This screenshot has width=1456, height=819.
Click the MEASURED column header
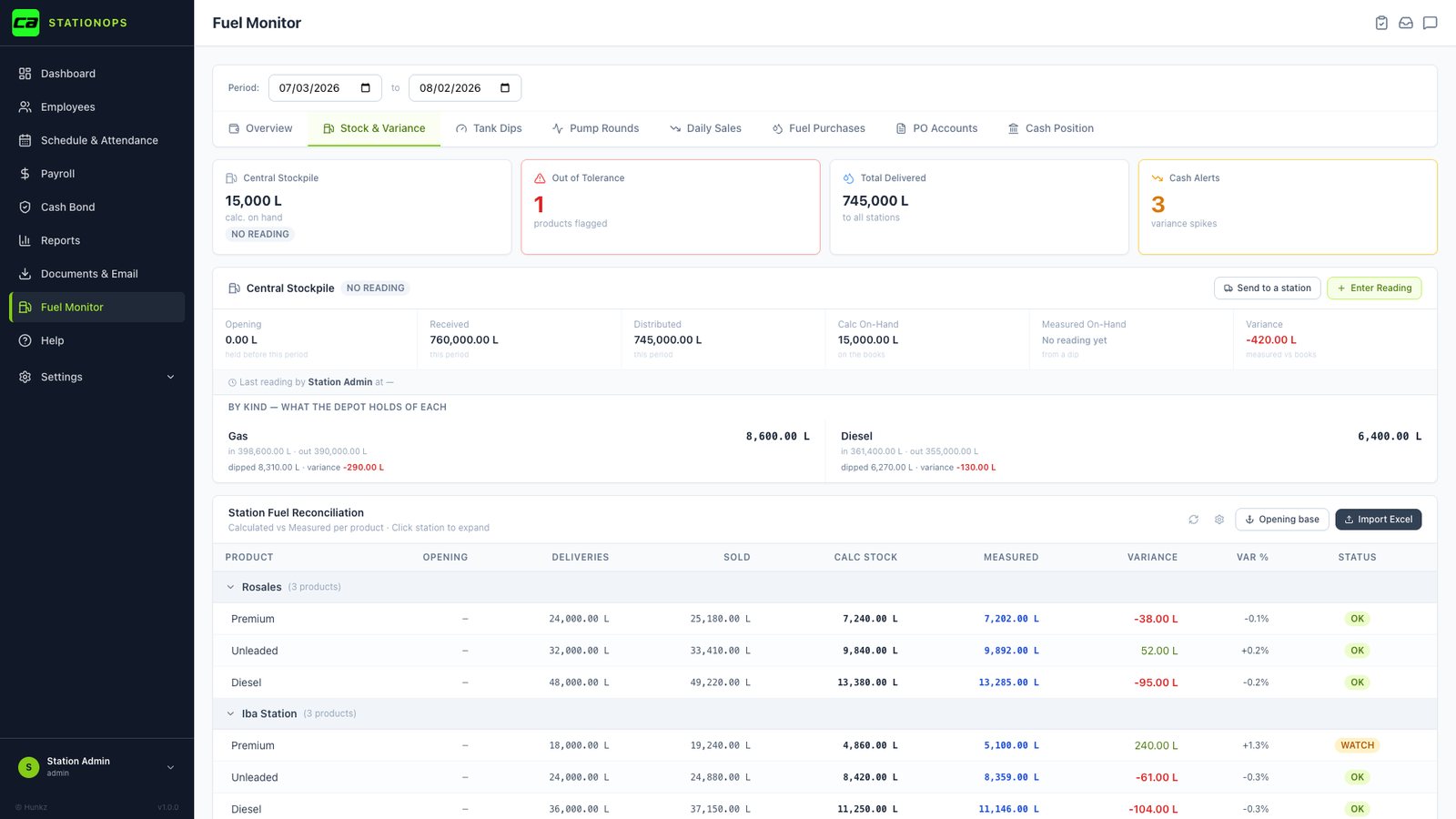coord(1011,557)
